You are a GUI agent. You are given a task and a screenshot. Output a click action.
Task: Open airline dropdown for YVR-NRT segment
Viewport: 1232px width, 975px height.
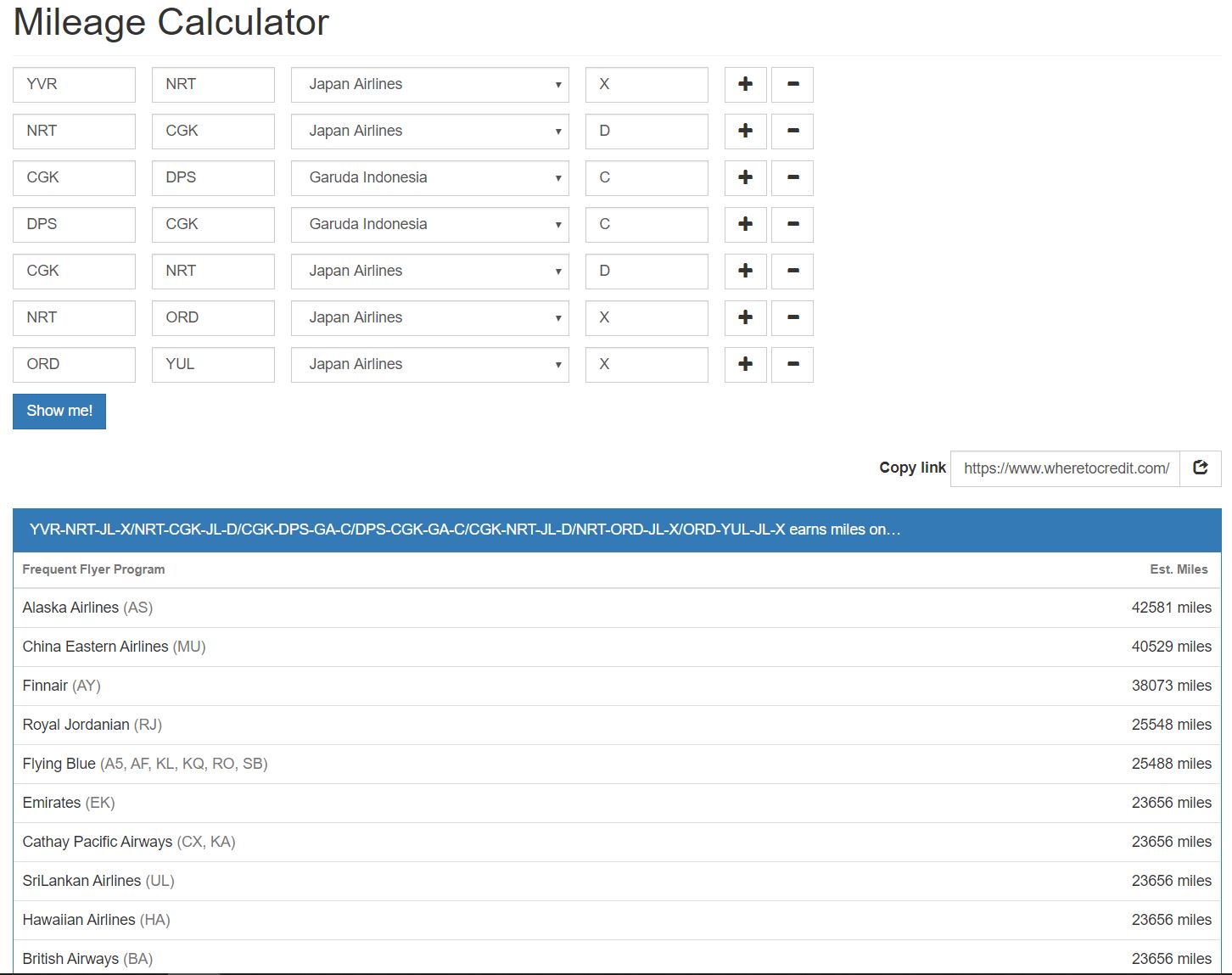[x=430, y=85]
